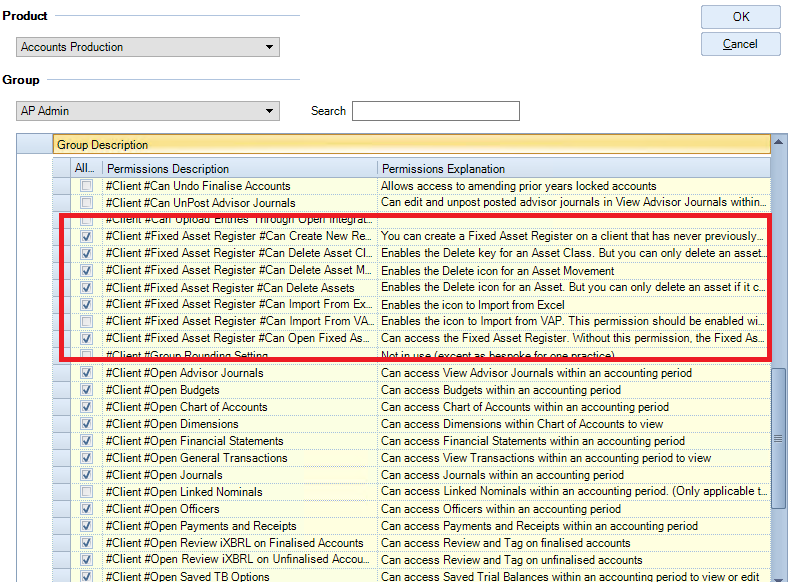Image resolution: width=801 pixels, height=582 pixels.
Task: Uncheck the Open Chart of Accounts checkbox
Action: [x=87, y=407]
